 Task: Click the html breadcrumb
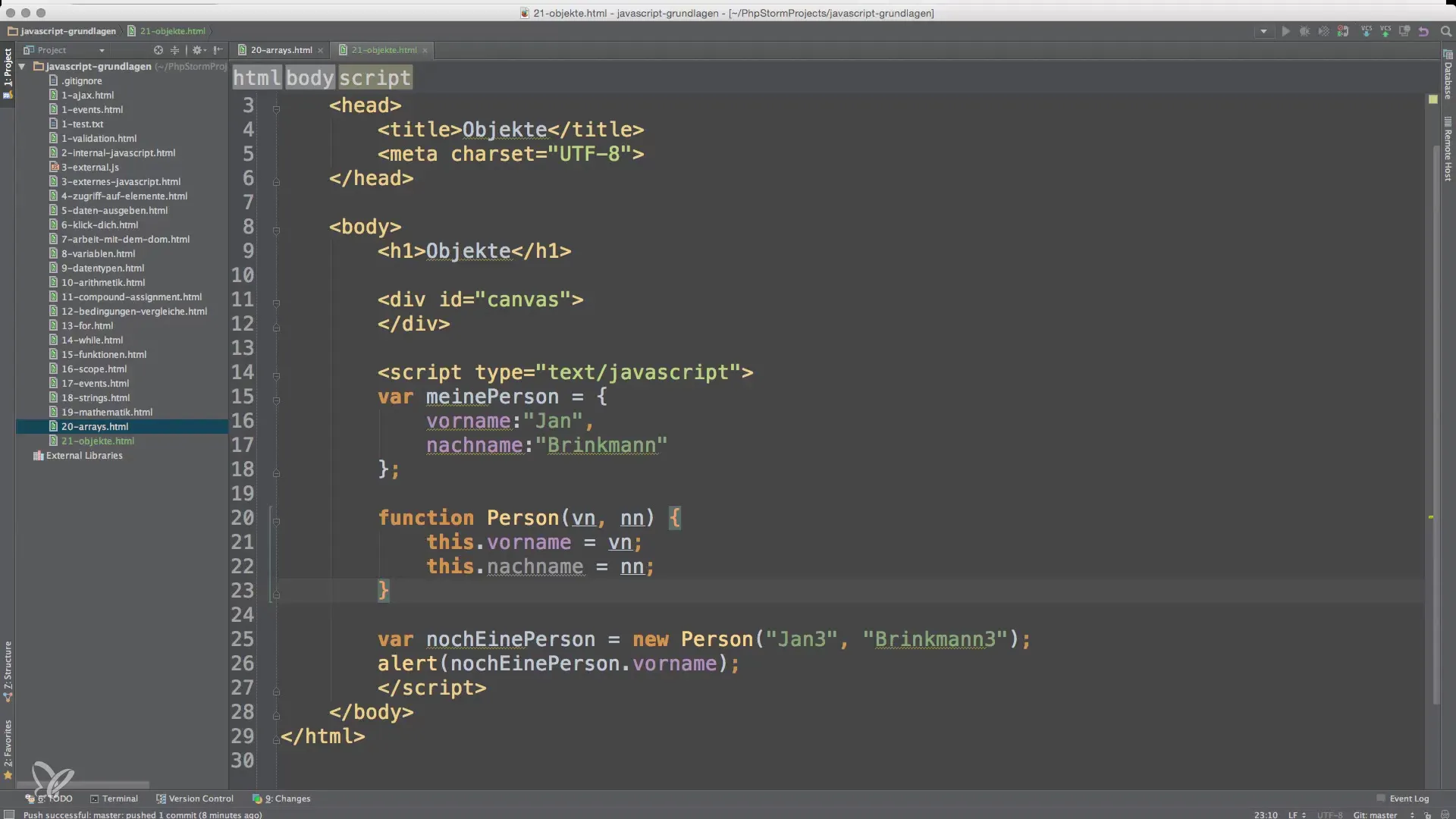pos(256,77)
